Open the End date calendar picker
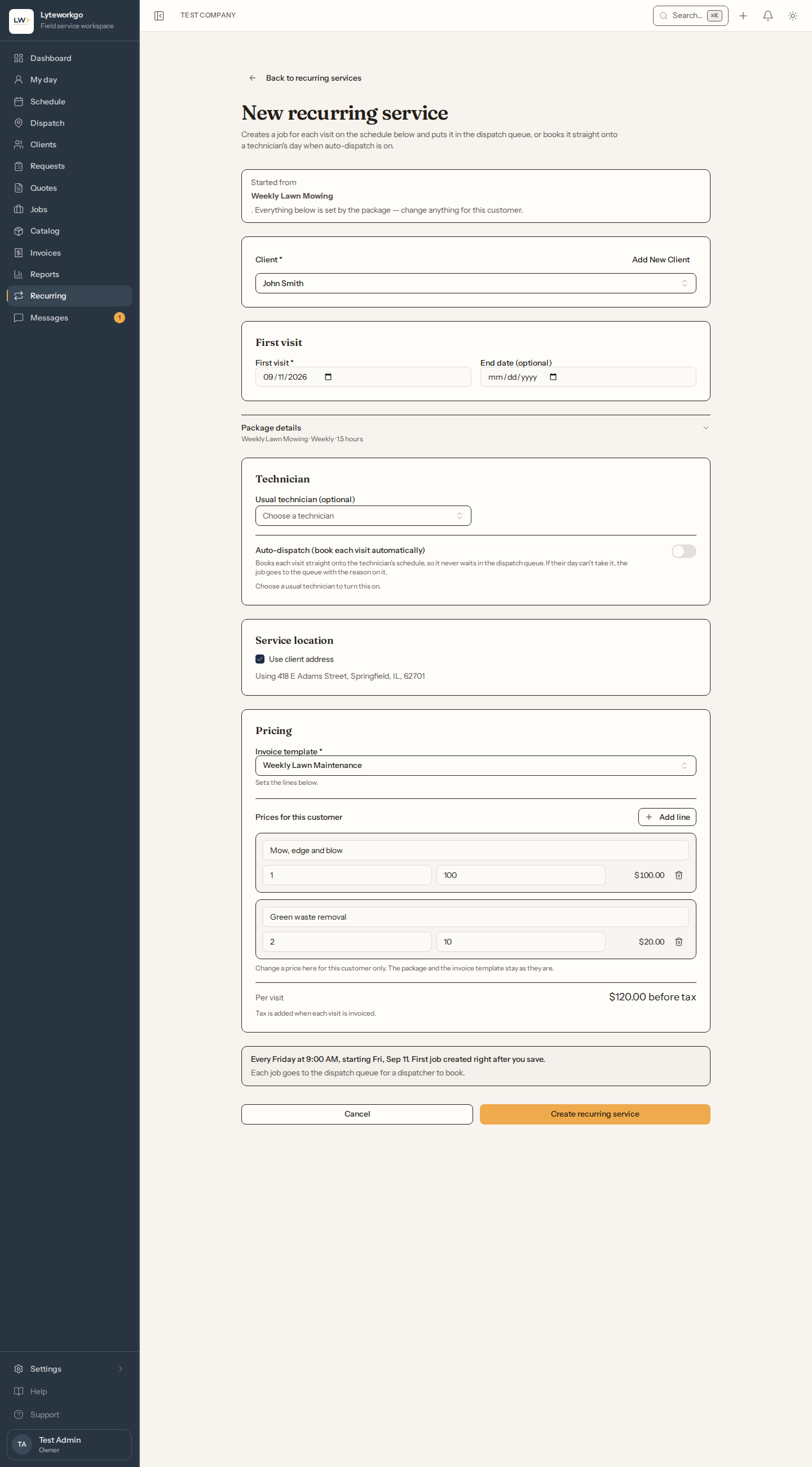The image size is (812, 1467). [553, 377]
